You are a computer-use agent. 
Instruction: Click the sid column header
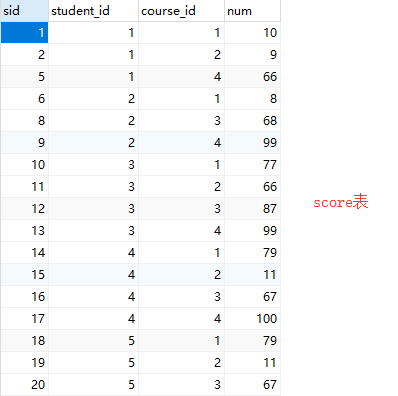[x=24, y=11]
